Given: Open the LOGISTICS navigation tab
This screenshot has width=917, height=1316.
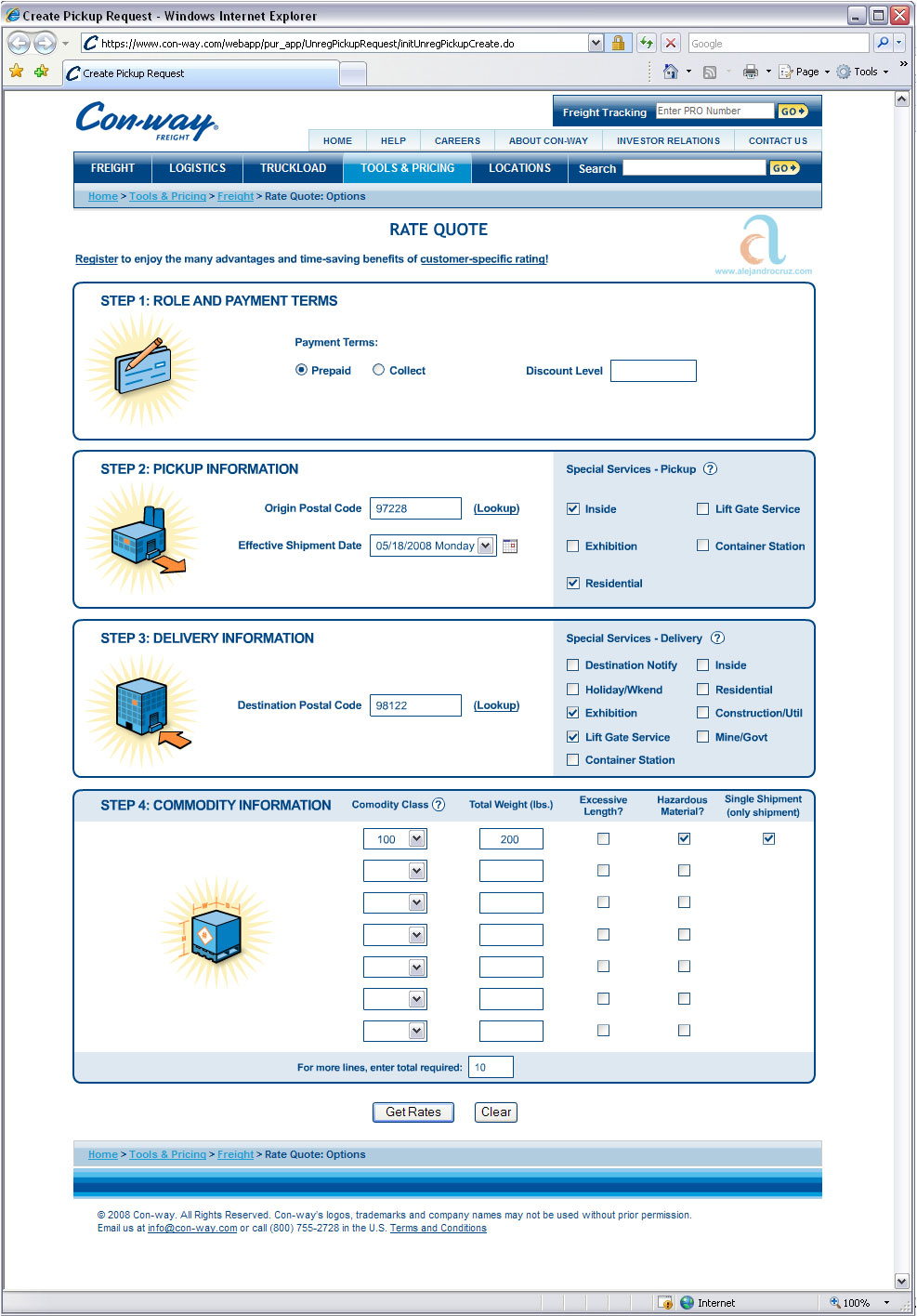Looking at the screenshot, I should coord(197,168).
